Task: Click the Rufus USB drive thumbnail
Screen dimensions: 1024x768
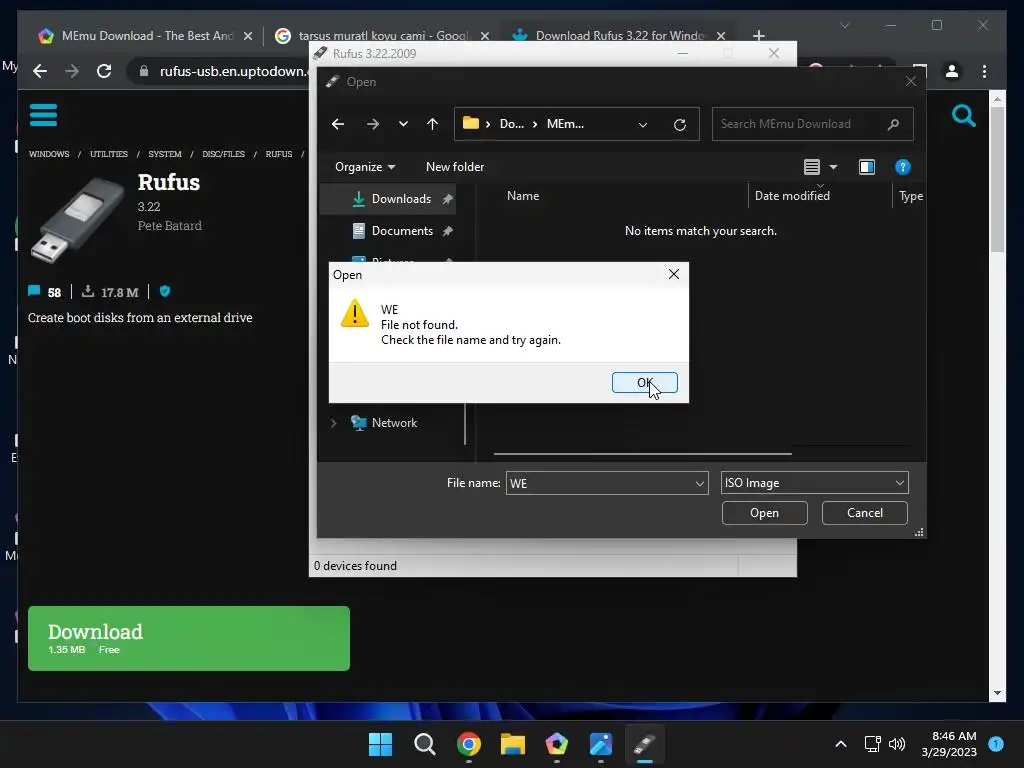Action: (78, 220)
